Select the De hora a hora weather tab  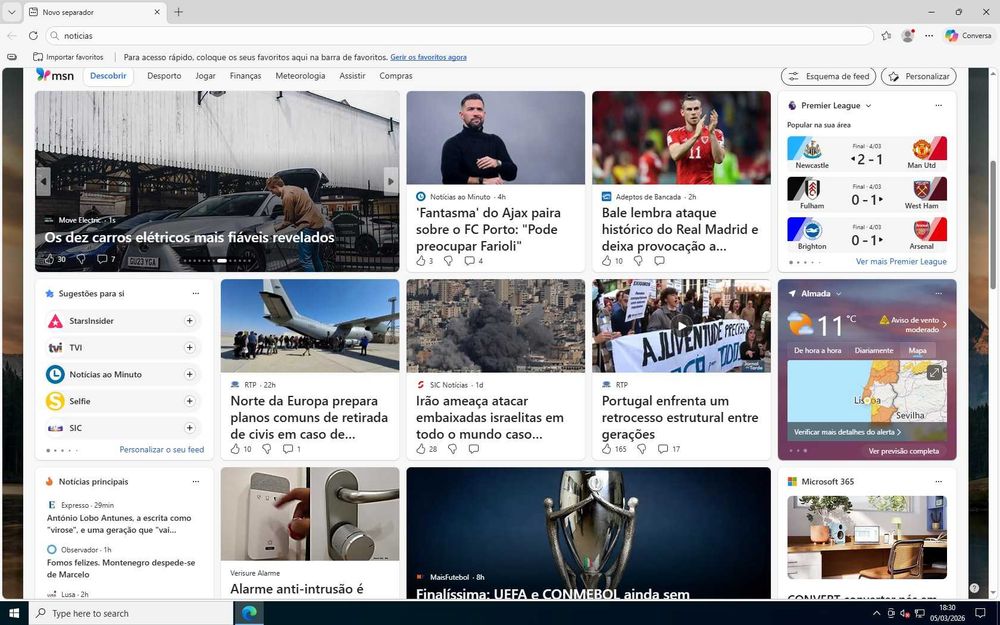click(818, 351)
